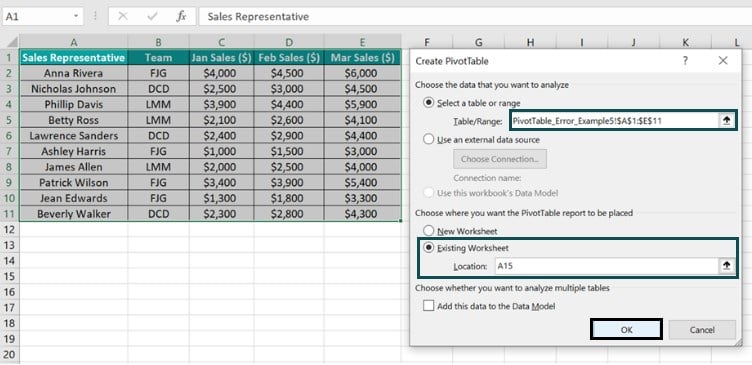Click the $1,500 Feb Sales cell
The width and height of the screenshot is (752, 365).
pyautogui.click(x=289, y=151)
